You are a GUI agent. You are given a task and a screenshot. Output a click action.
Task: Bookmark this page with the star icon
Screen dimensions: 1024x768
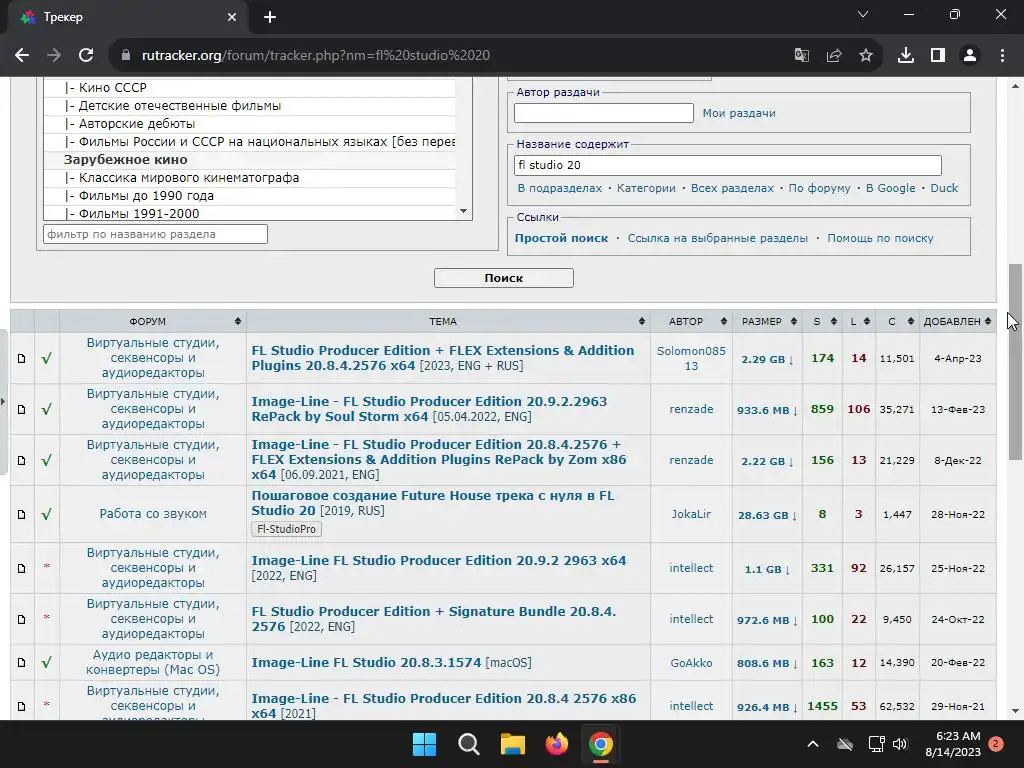[x=866, y=56]
